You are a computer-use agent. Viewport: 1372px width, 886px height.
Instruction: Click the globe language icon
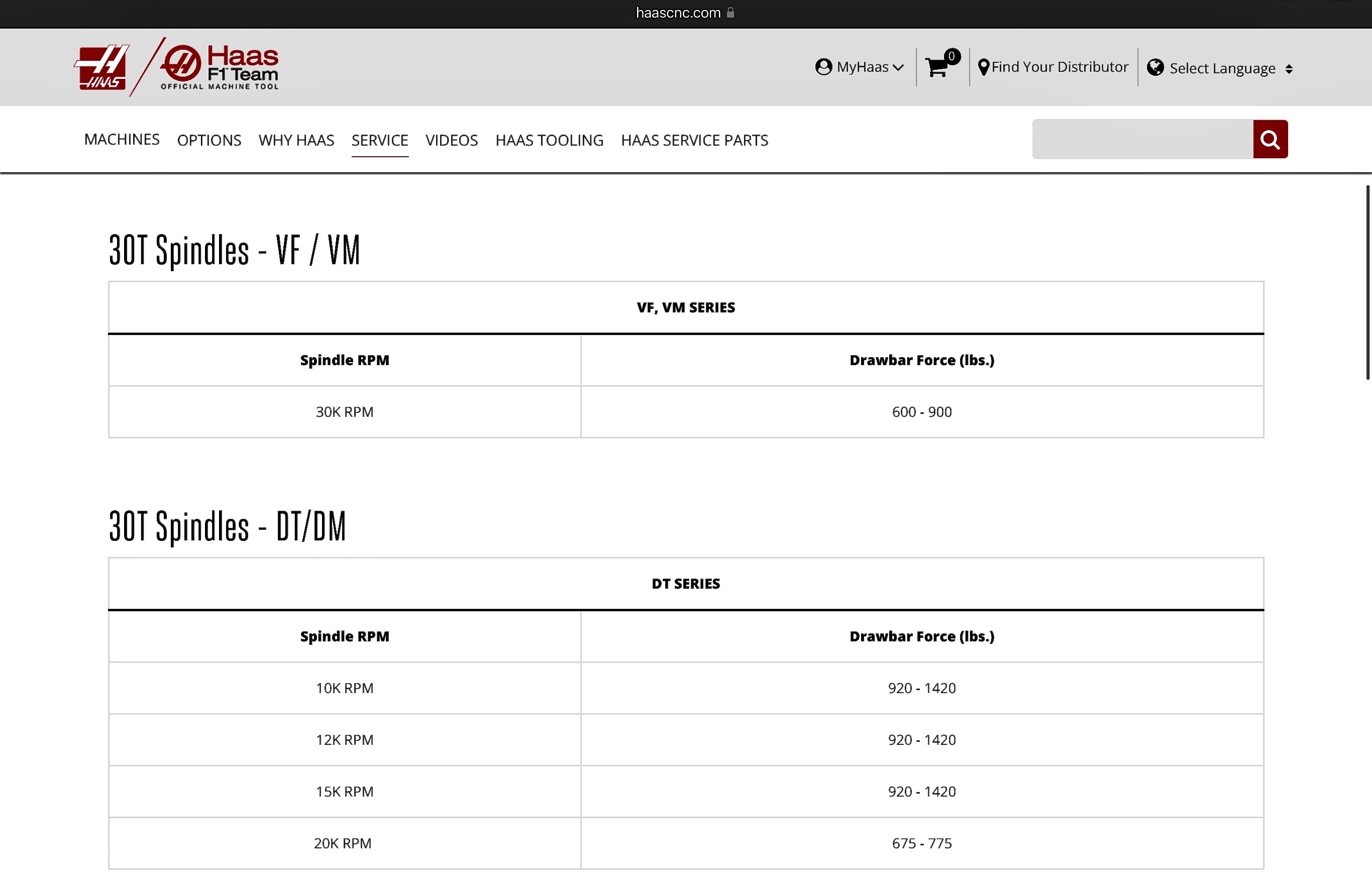tap(1154, 68)
